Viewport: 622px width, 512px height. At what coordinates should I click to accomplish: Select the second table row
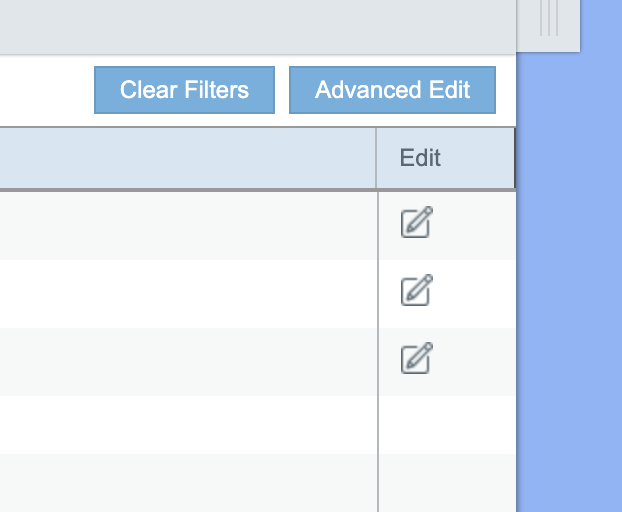[x=188, y=292]
